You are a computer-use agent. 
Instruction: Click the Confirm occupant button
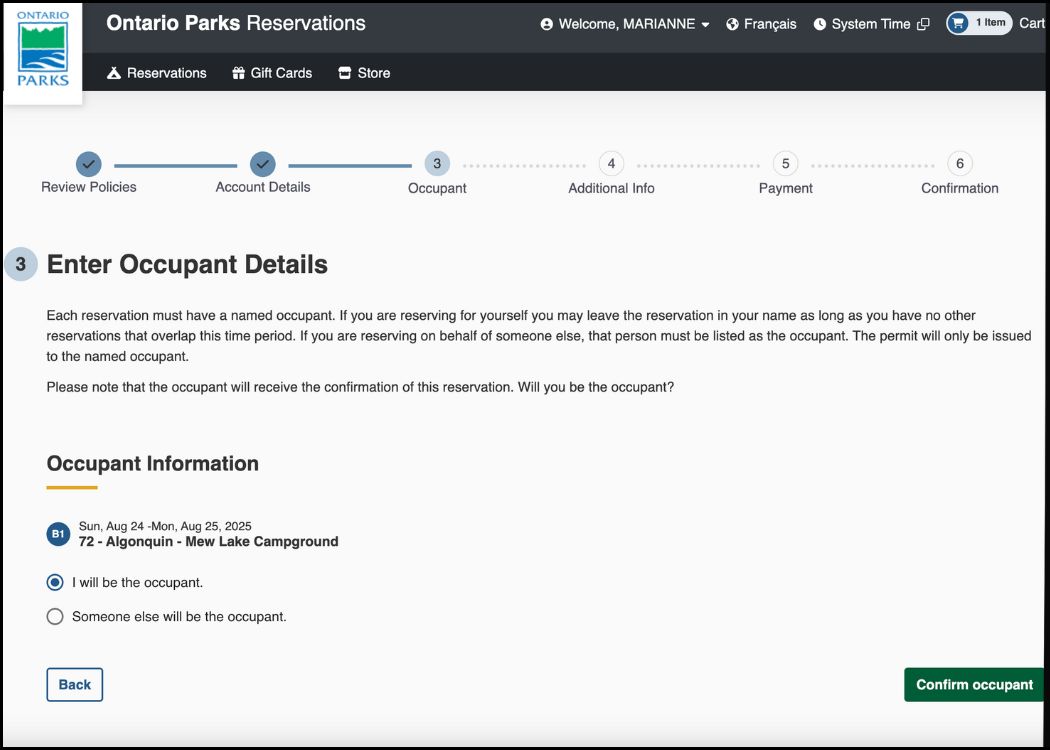coord(974,684)
